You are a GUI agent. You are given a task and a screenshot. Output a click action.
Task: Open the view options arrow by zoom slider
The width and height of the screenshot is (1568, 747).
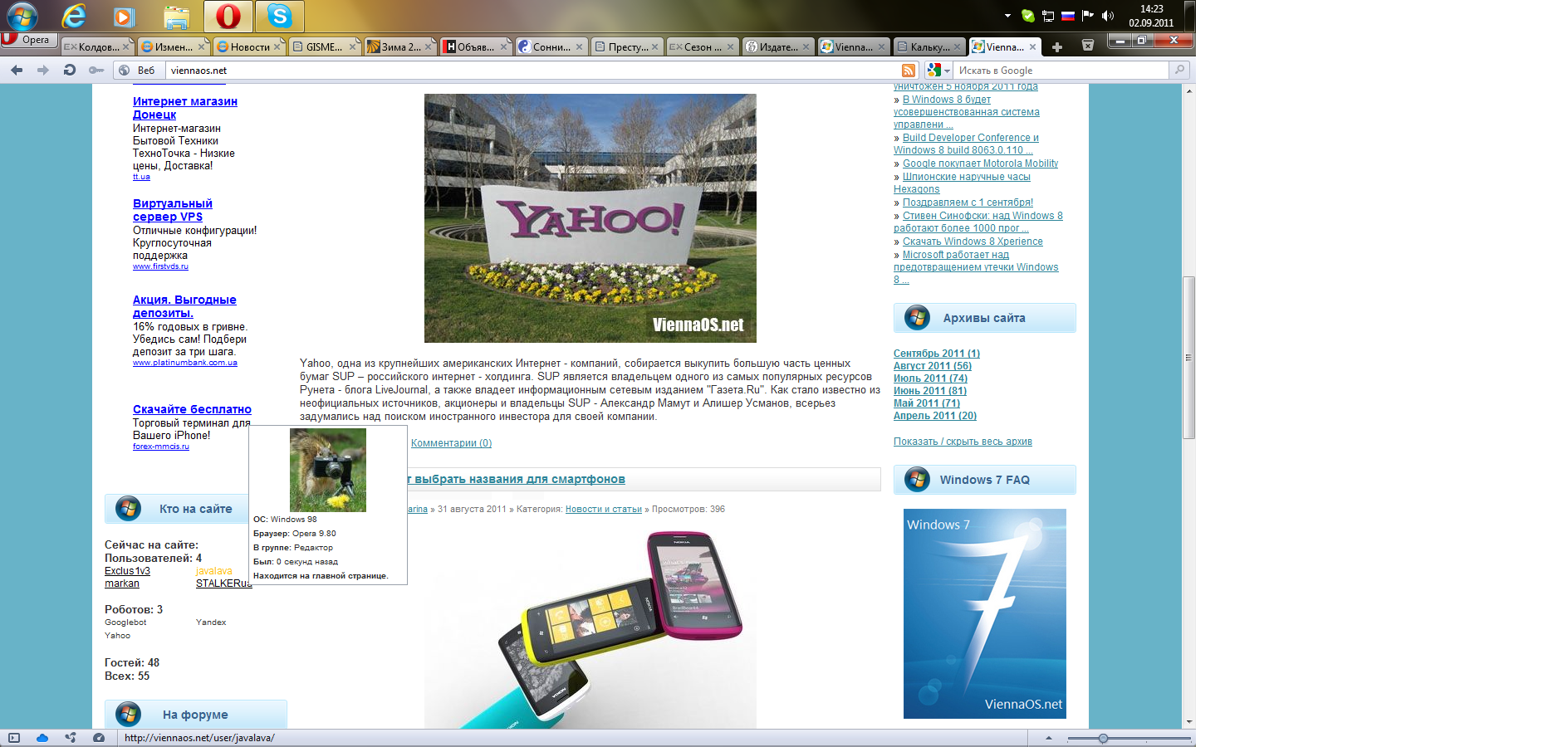coord(1048,738)
